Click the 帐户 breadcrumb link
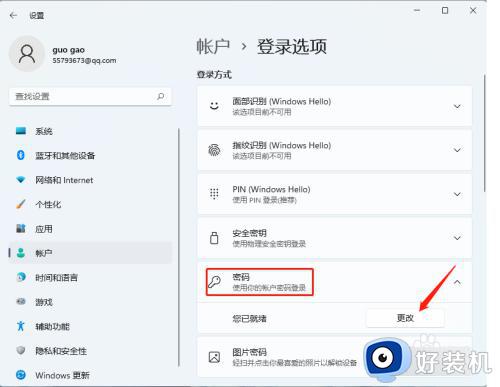 tap(213, 47)
